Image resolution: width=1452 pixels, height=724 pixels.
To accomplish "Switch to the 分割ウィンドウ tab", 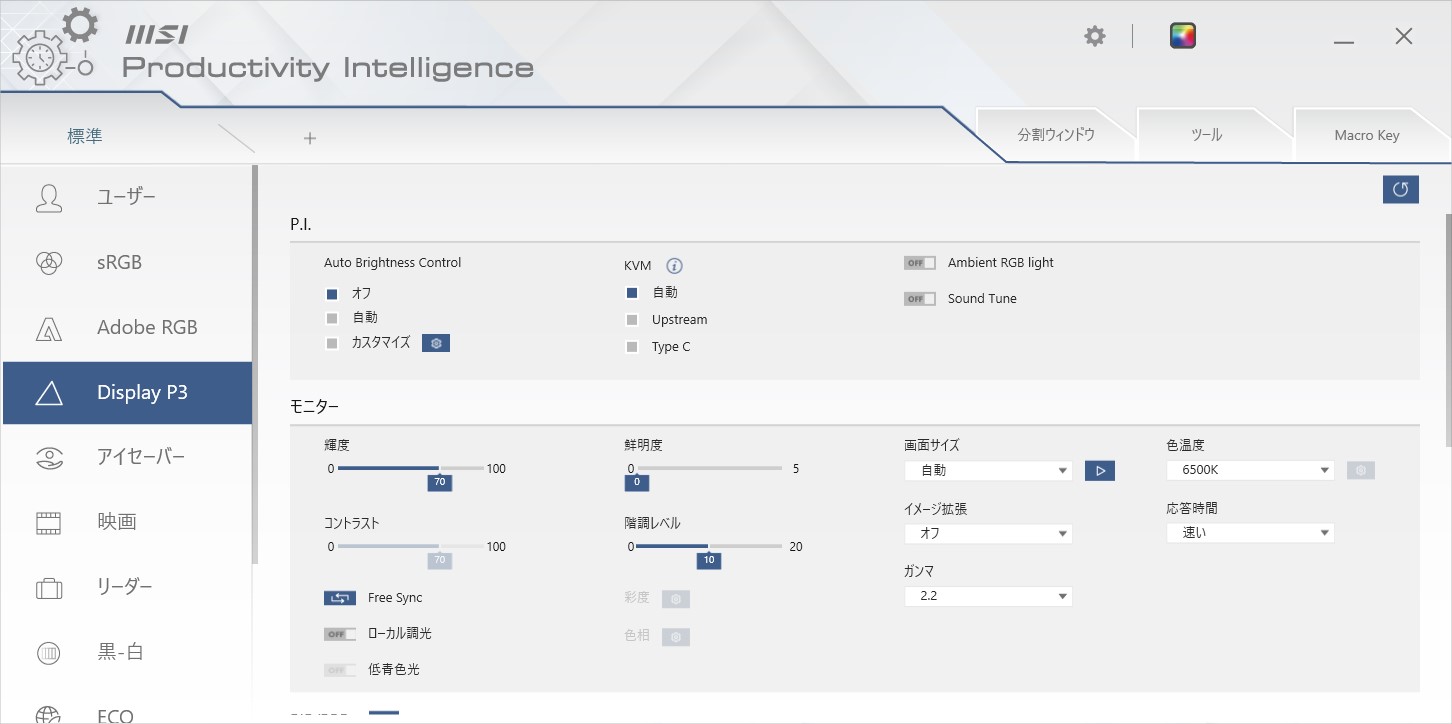I will [1056, 135].
